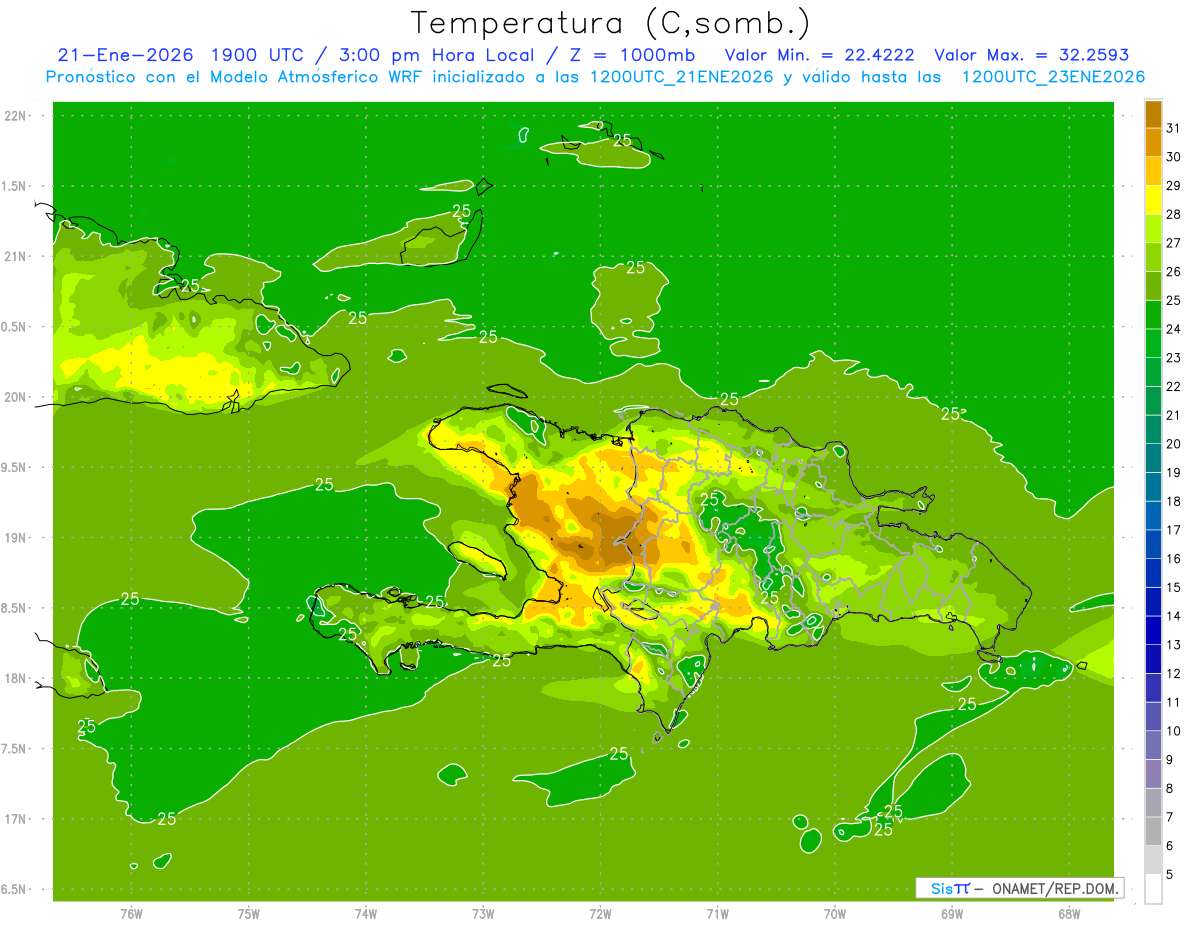Click the "17N" latitude axis label
1200x927 pixels.
click(x=14, y=819)
